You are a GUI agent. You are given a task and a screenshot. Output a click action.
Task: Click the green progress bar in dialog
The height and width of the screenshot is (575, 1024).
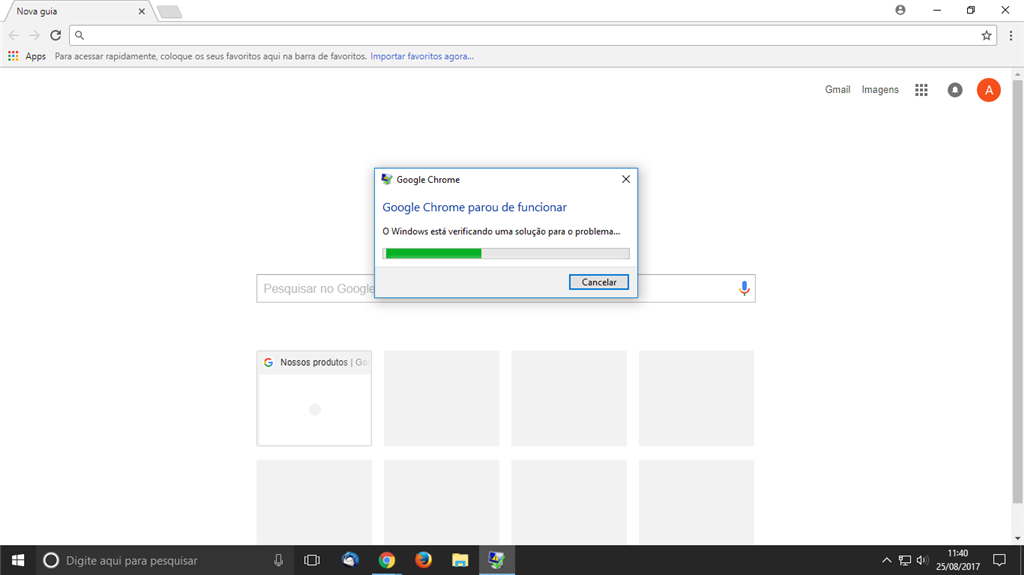coord(506,254)
